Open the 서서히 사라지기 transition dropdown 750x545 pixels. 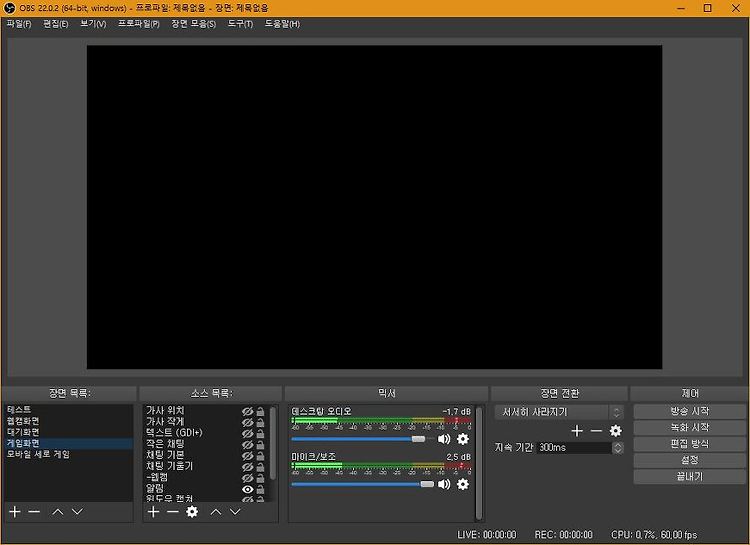pyautogui.click(x=559, y=412)
